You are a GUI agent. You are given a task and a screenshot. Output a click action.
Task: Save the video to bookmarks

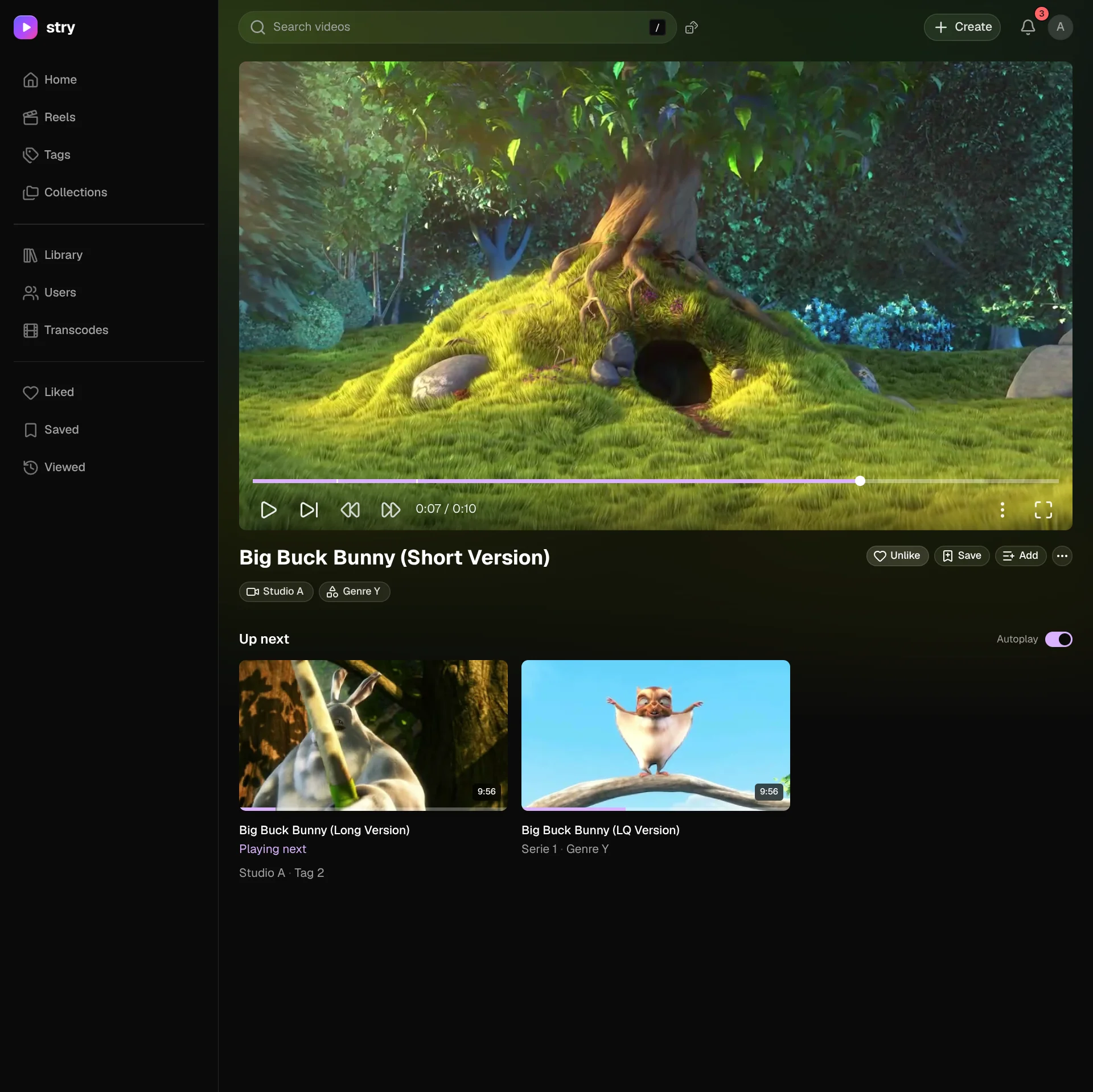[x=961, y=556]
